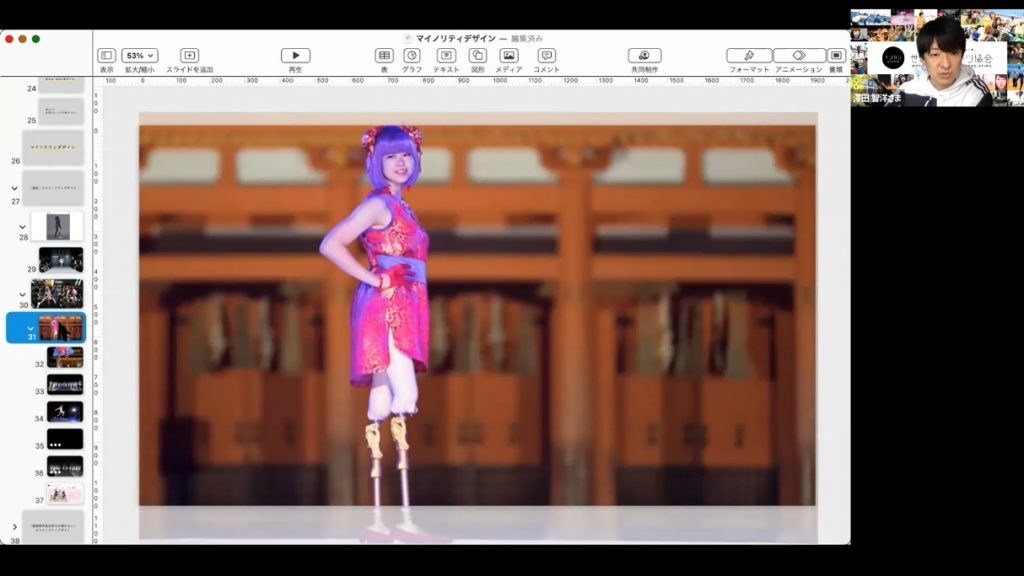Viewport: 1024px width, 576px height.
Task: Add a comment with コメント icon
Action: tap(547, 56)
